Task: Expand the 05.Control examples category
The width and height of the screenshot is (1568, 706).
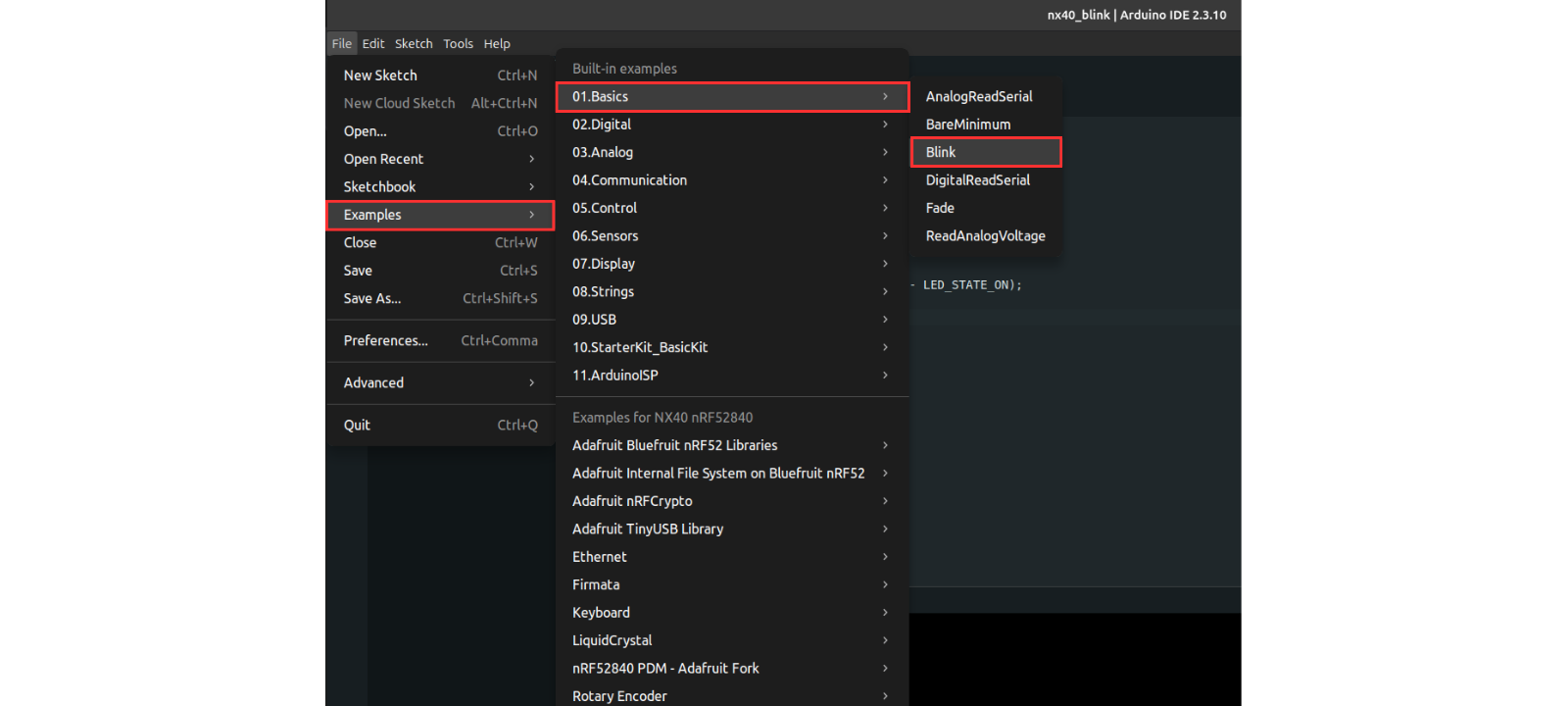Action: pyautogui.click(x=732, y=209)
